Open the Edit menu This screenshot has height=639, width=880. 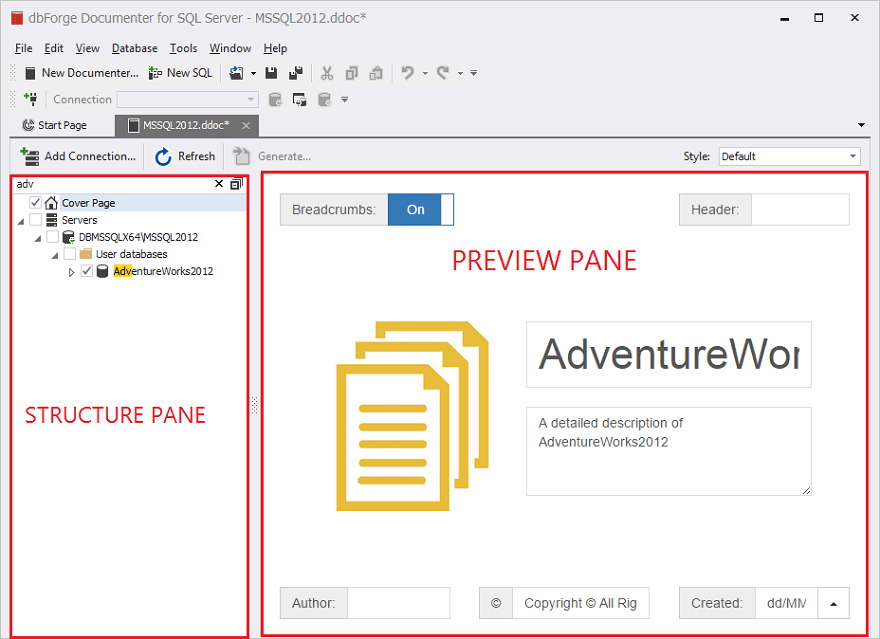[x=54, y=48]
